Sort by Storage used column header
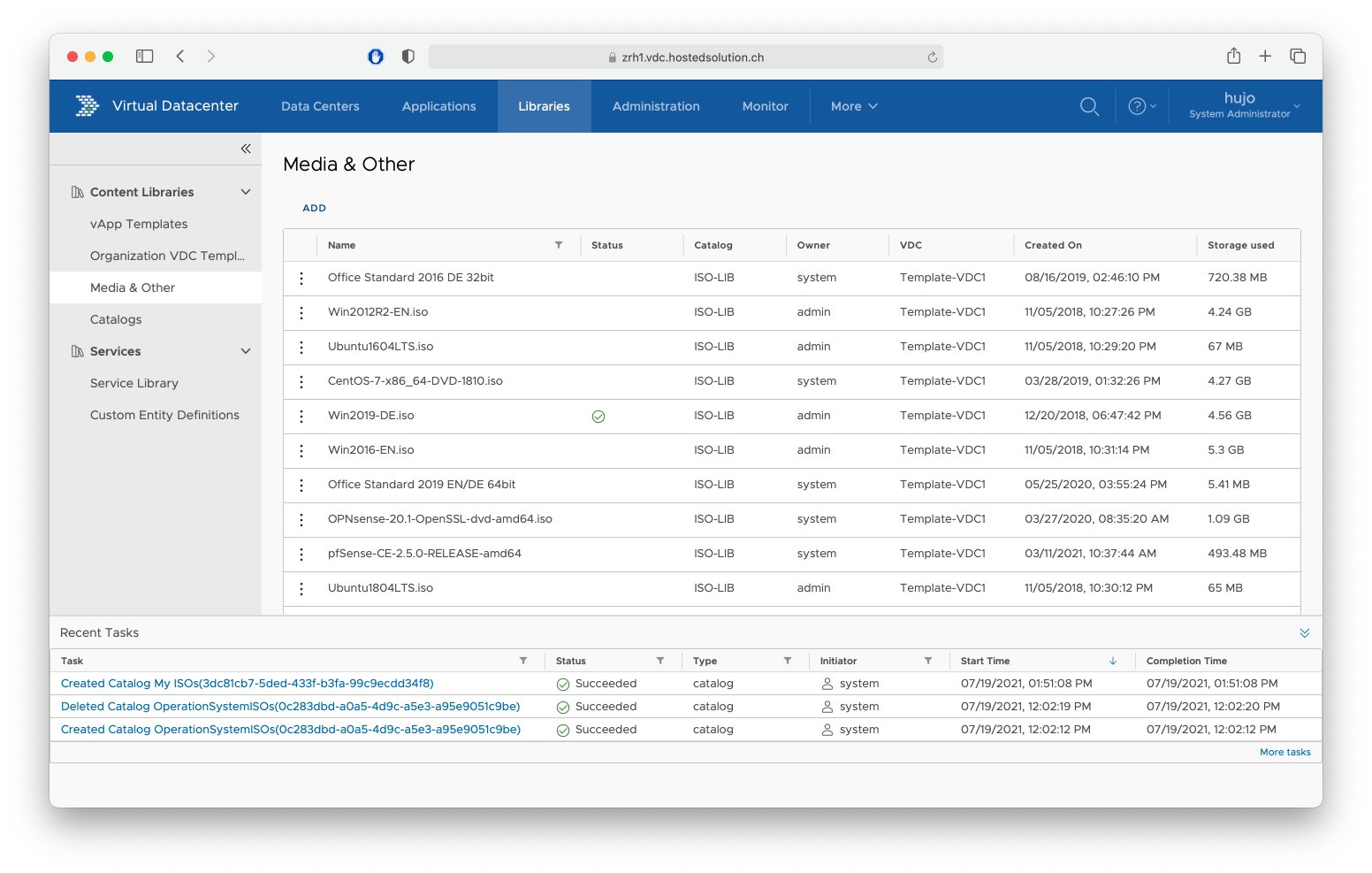 pos(1240,245)
